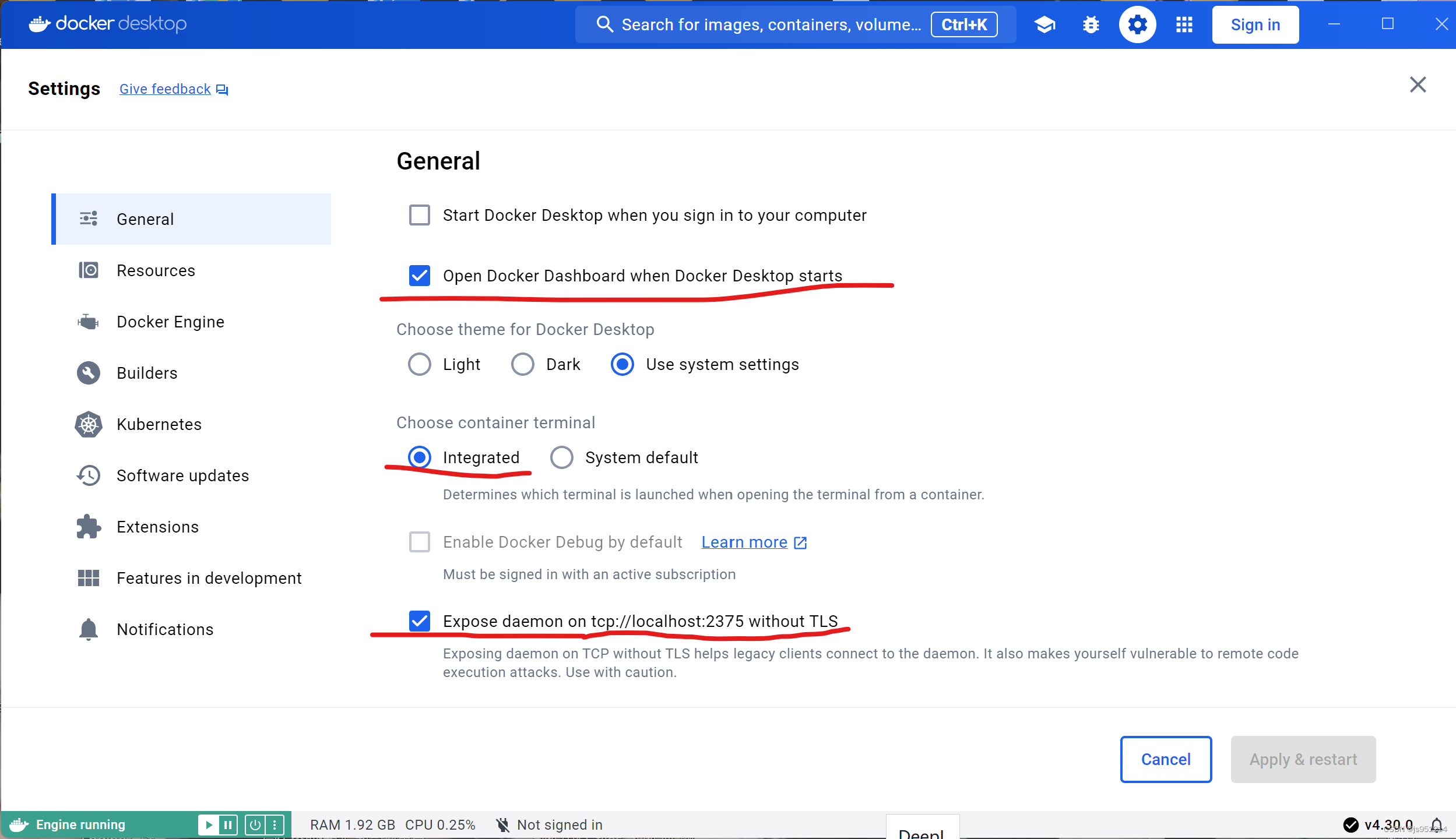The width and height of the screenshot is (1456, 839).
Task: Switch to Software updates settings
Action: click(182, 475)
